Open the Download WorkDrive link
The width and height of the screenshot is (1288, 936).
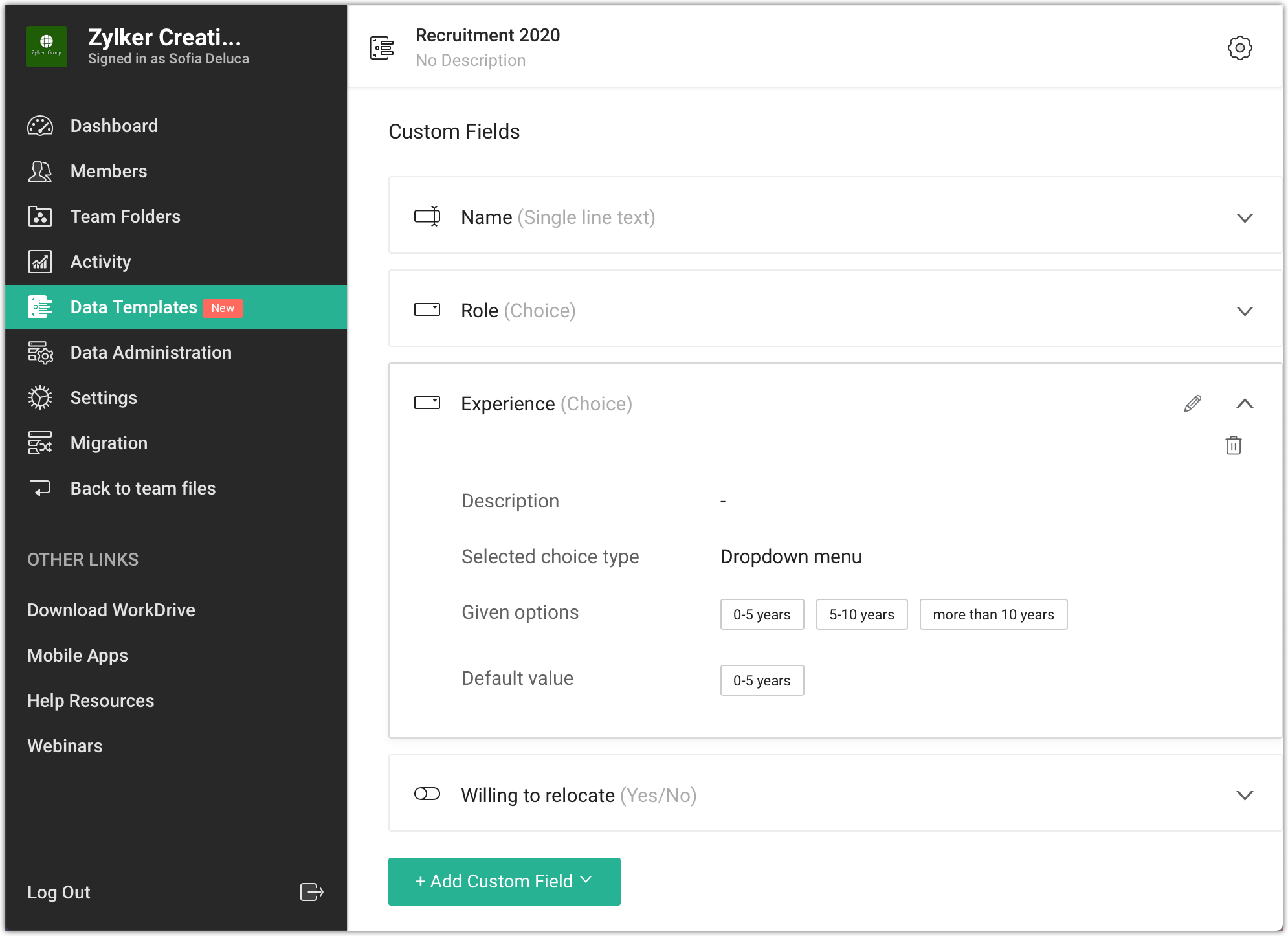point(111,610)
